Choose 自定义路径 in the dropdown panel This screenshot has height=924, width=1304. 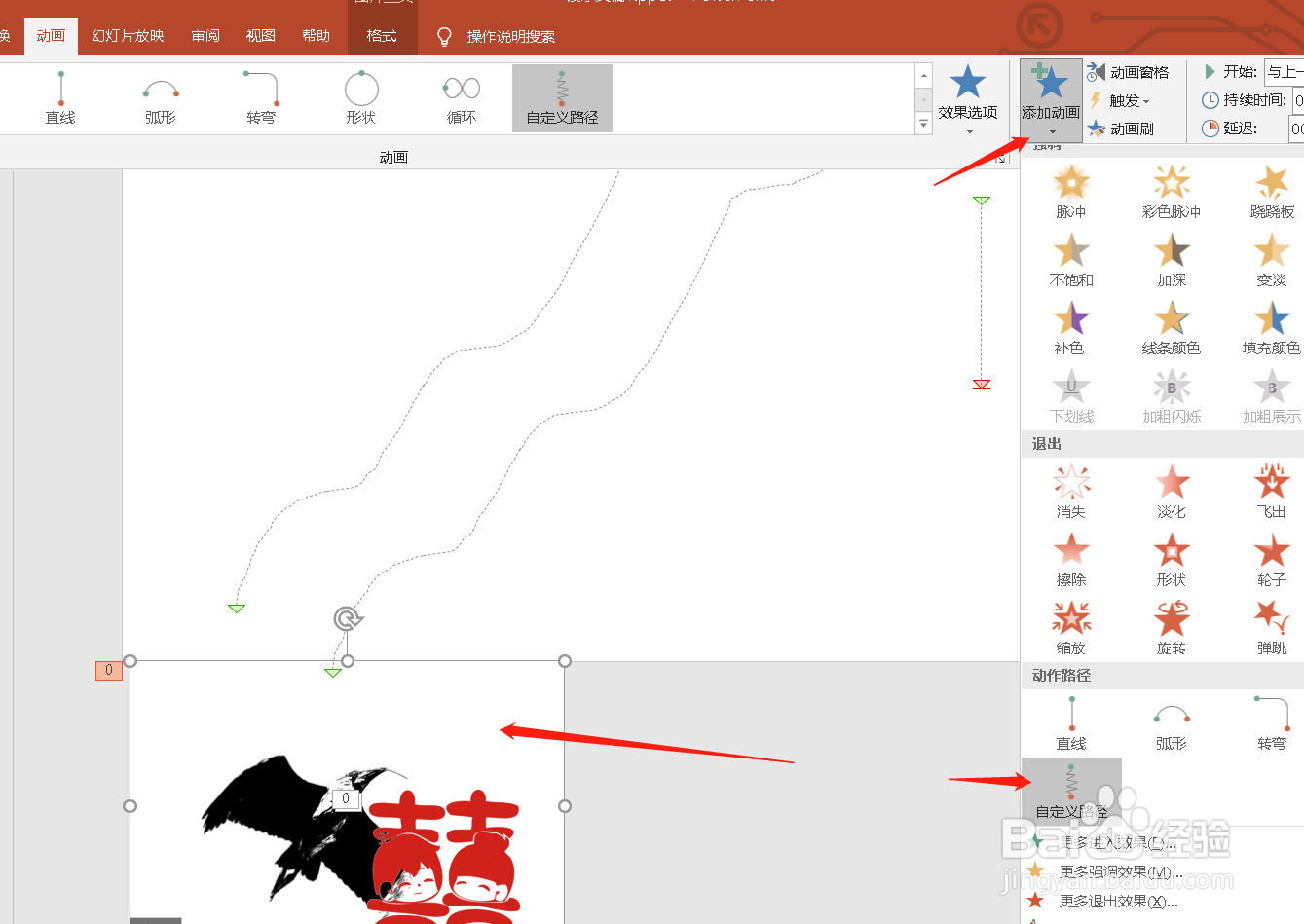[x=1071, y=792]
